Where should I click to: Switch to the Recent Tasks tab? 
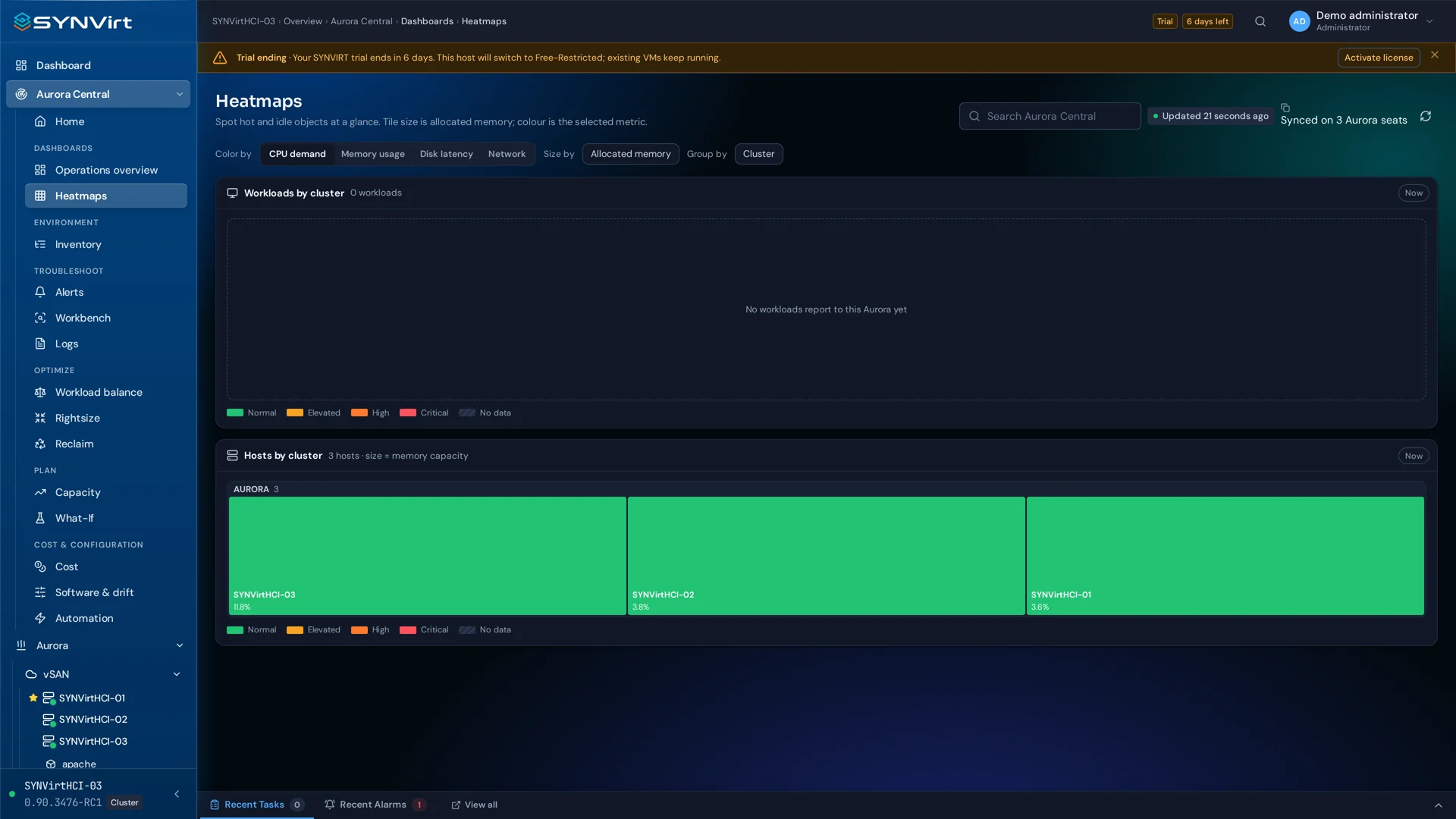pos(256,805)
